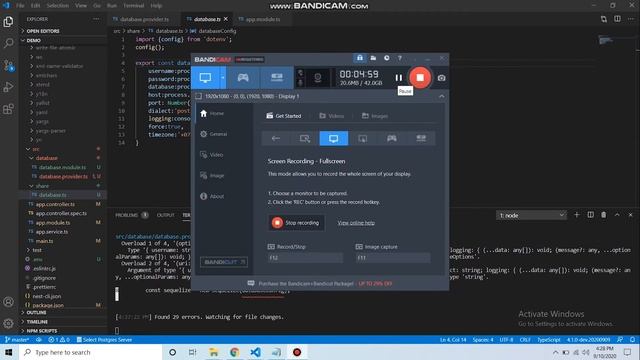Select fullscreen recording mode icon

point(333,138)
